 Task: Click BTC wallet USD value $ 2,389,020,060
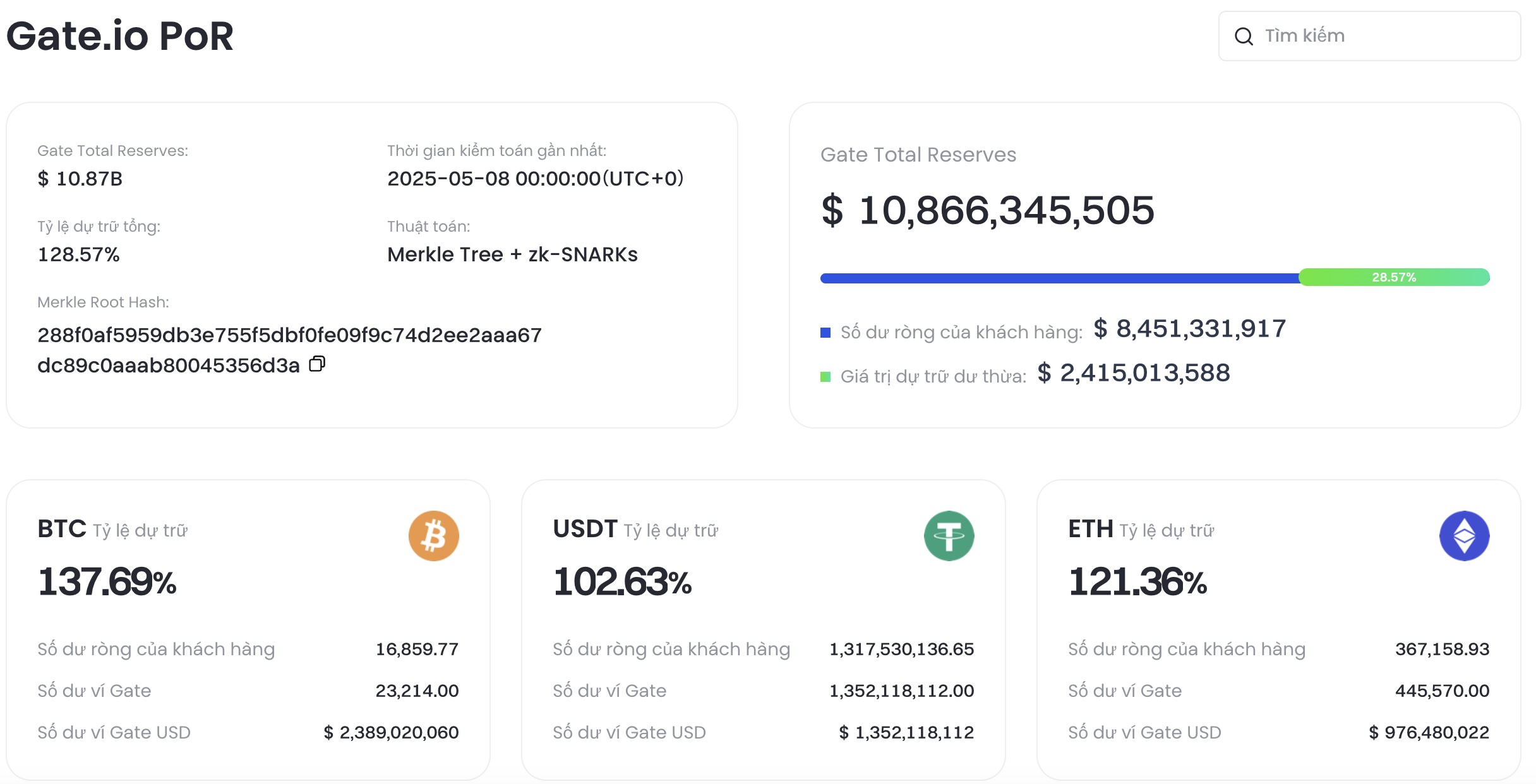392,732
